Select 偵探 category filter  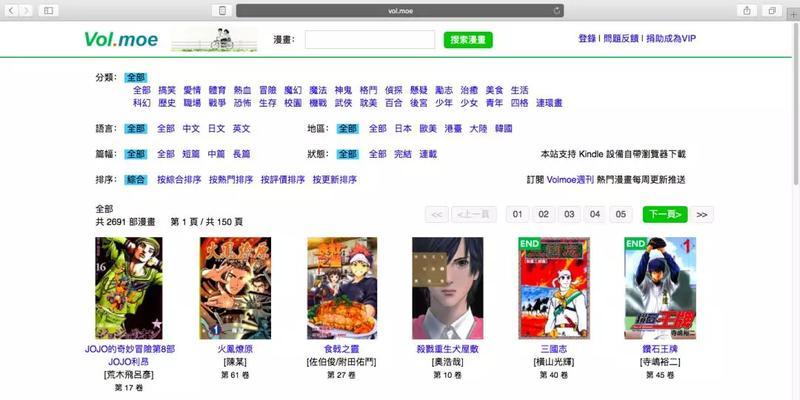pyautogui.click(x=393, y=90)
